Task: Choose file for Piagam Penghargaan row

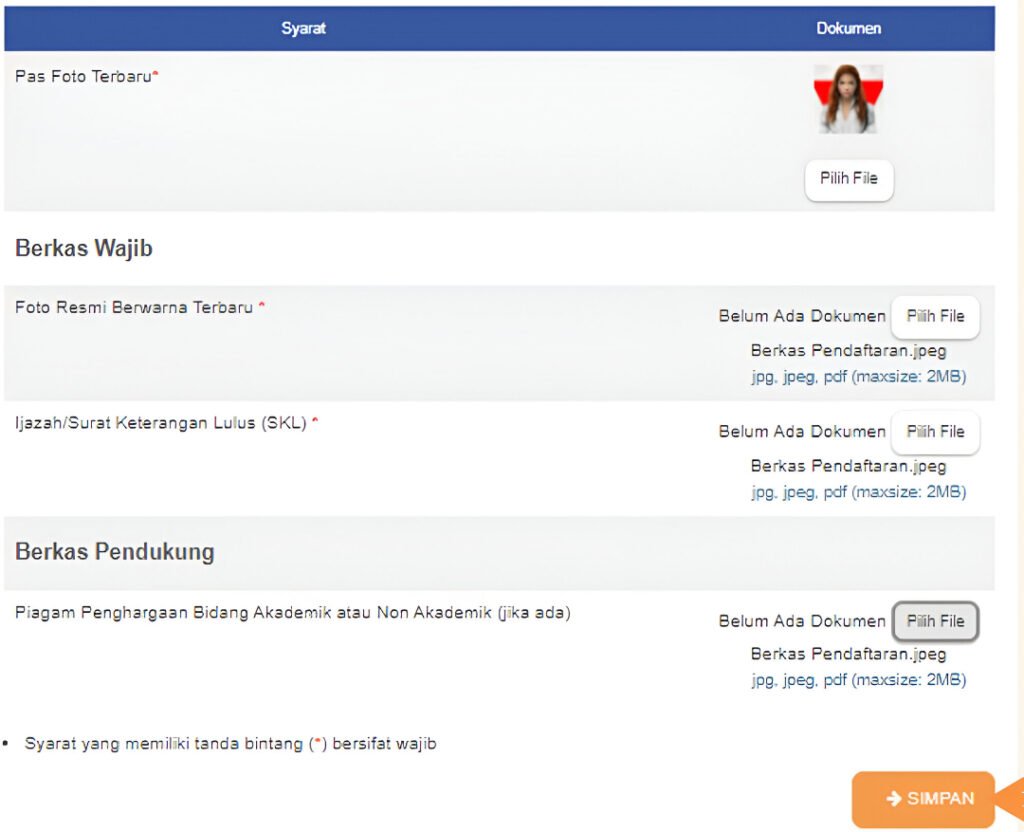Action: (x=935, y=621)
